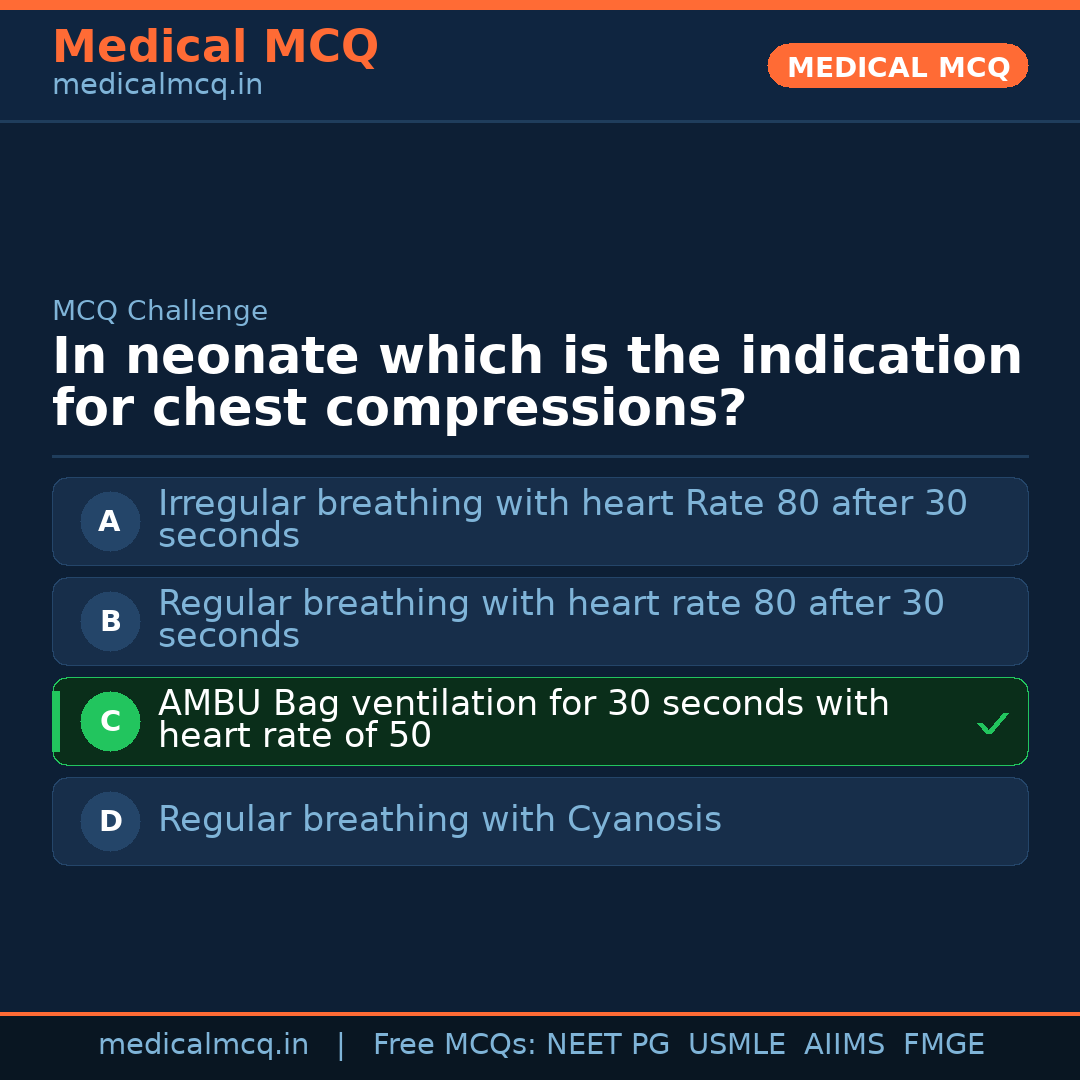The image size is (1080, 1080).
Task: Open medicalmcq.in link in the footer
Action: pos(203,1045)
